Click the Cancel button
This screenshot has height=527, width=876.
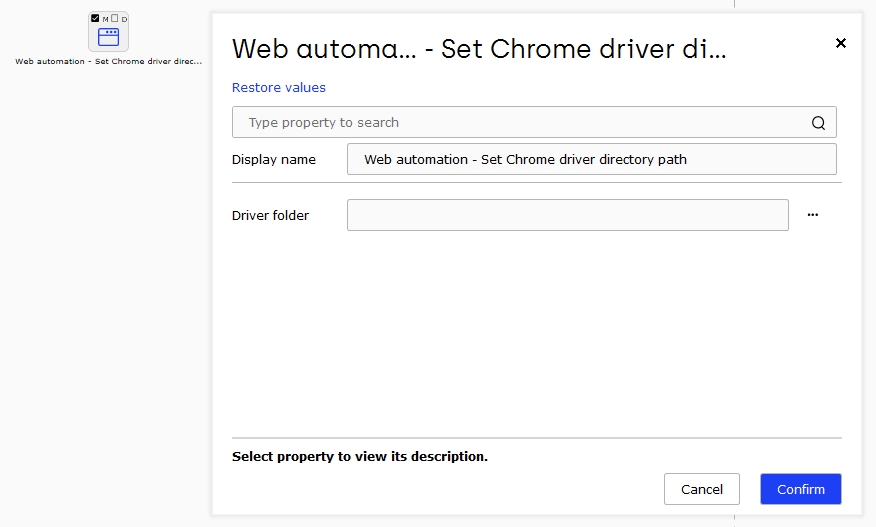[702, 490]
